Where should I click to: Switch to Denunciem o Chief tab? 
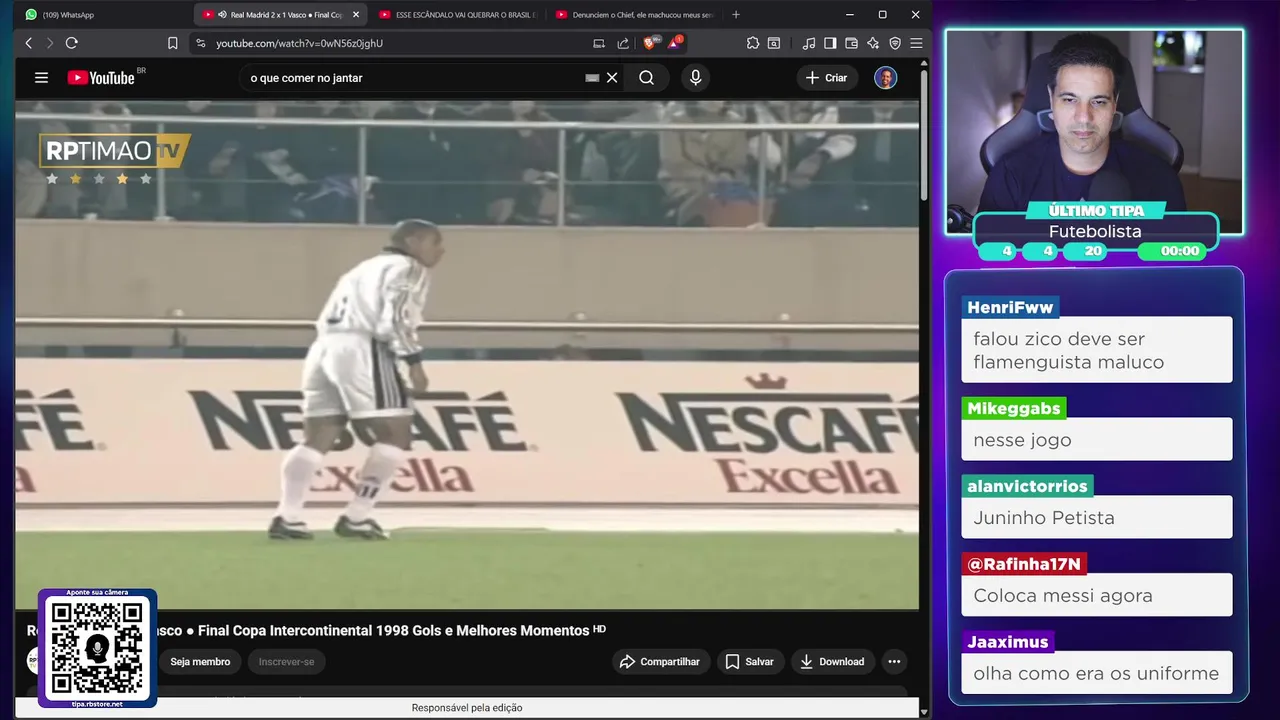point(633,15)
